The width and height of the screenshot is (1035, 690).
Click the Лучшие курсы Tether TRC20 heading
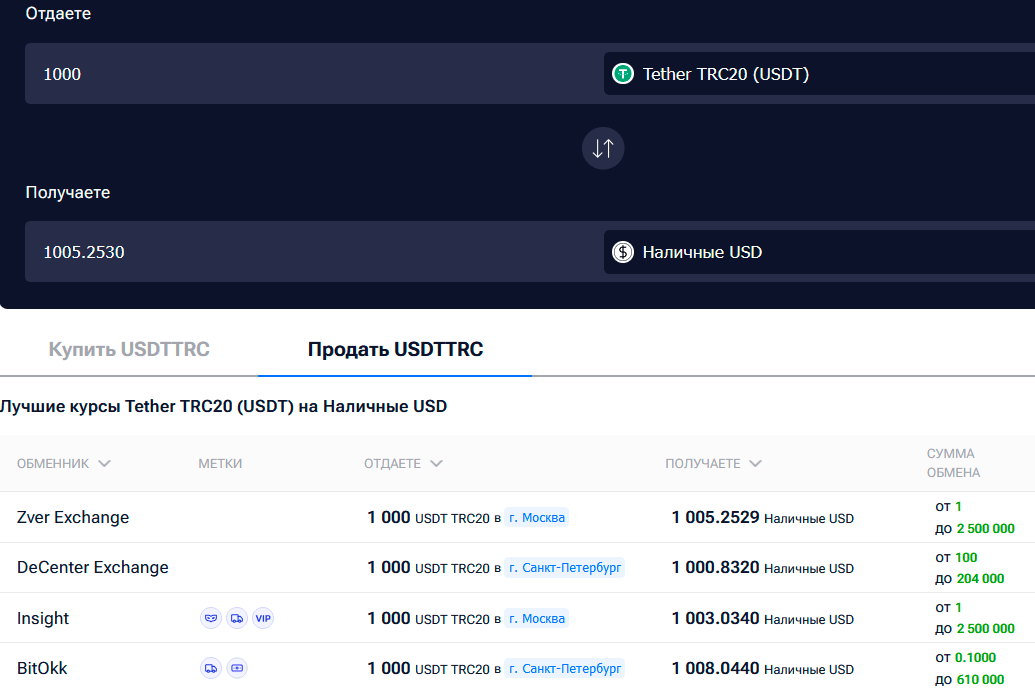pos(223,406)
